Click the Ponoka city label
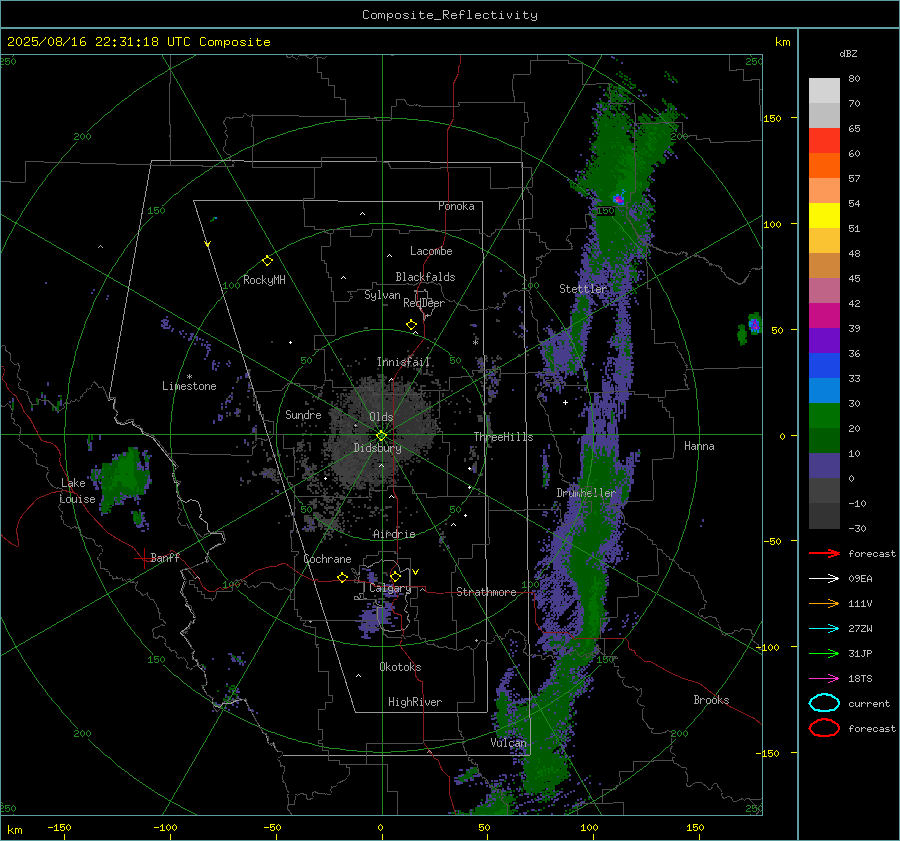 tap(456, 206)
